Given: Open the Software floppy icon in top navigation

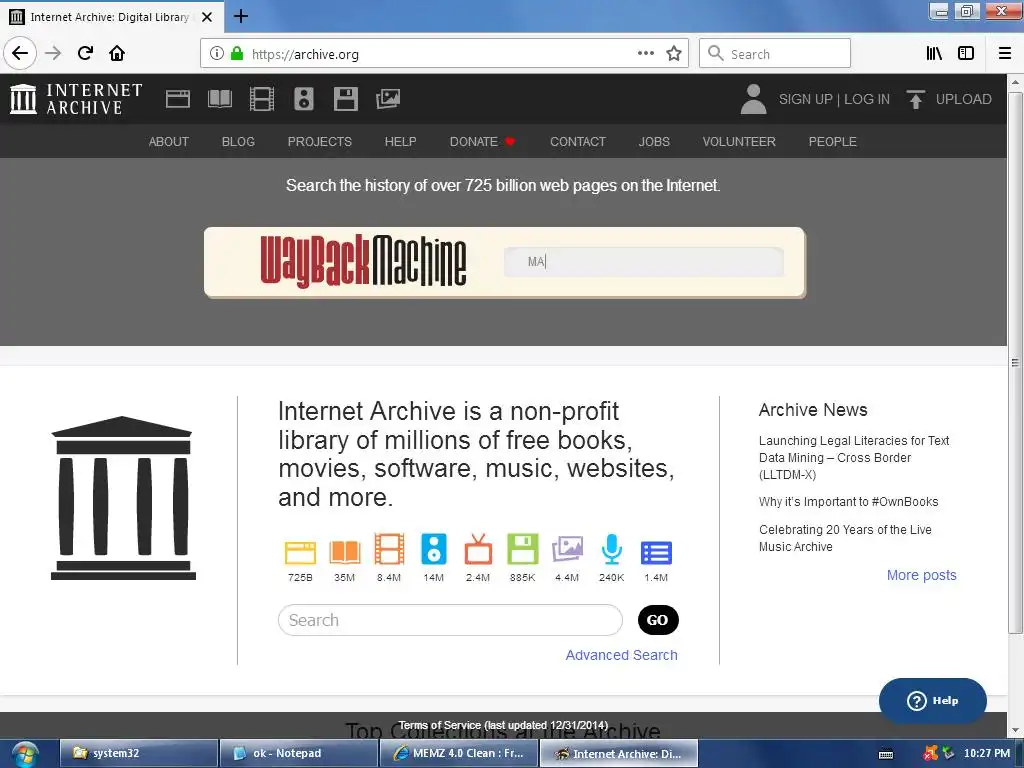Looking at the screenshot, I should [x=345, y=99].
